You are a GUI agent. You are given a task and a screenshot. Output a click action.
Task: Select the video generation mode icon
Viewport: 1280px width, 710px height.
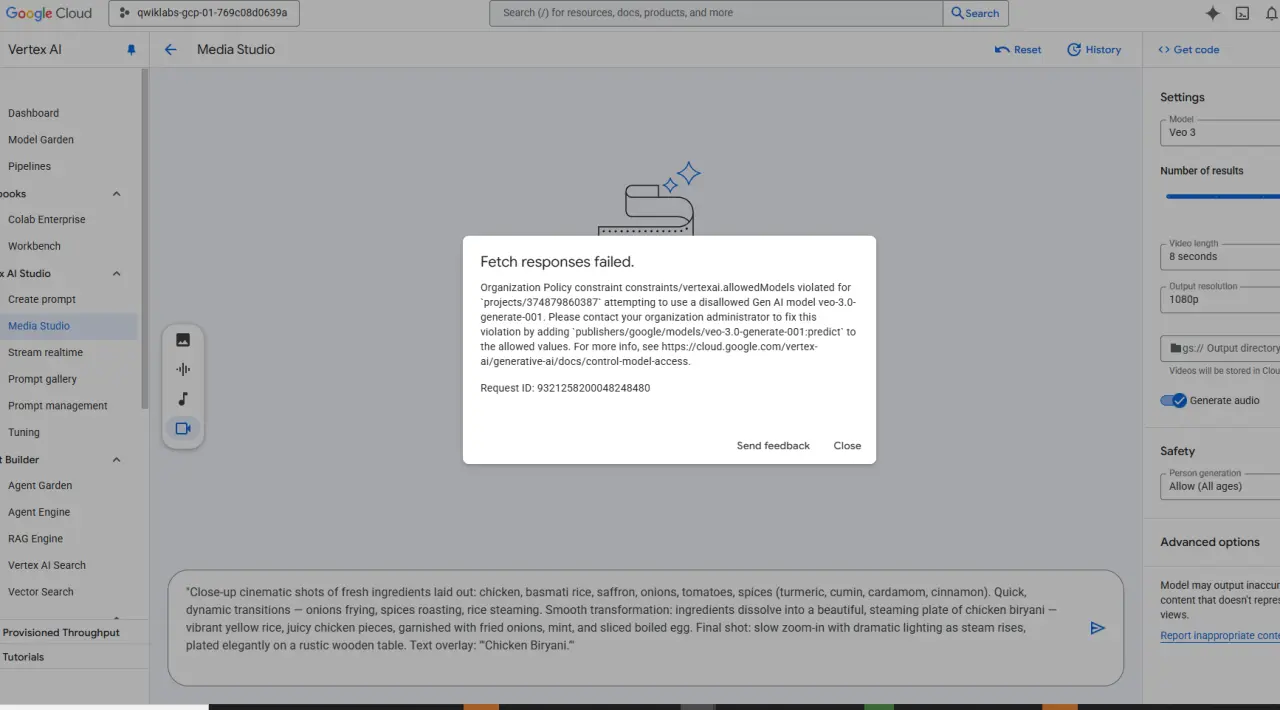pyautogui.click(x=183, y=428)
